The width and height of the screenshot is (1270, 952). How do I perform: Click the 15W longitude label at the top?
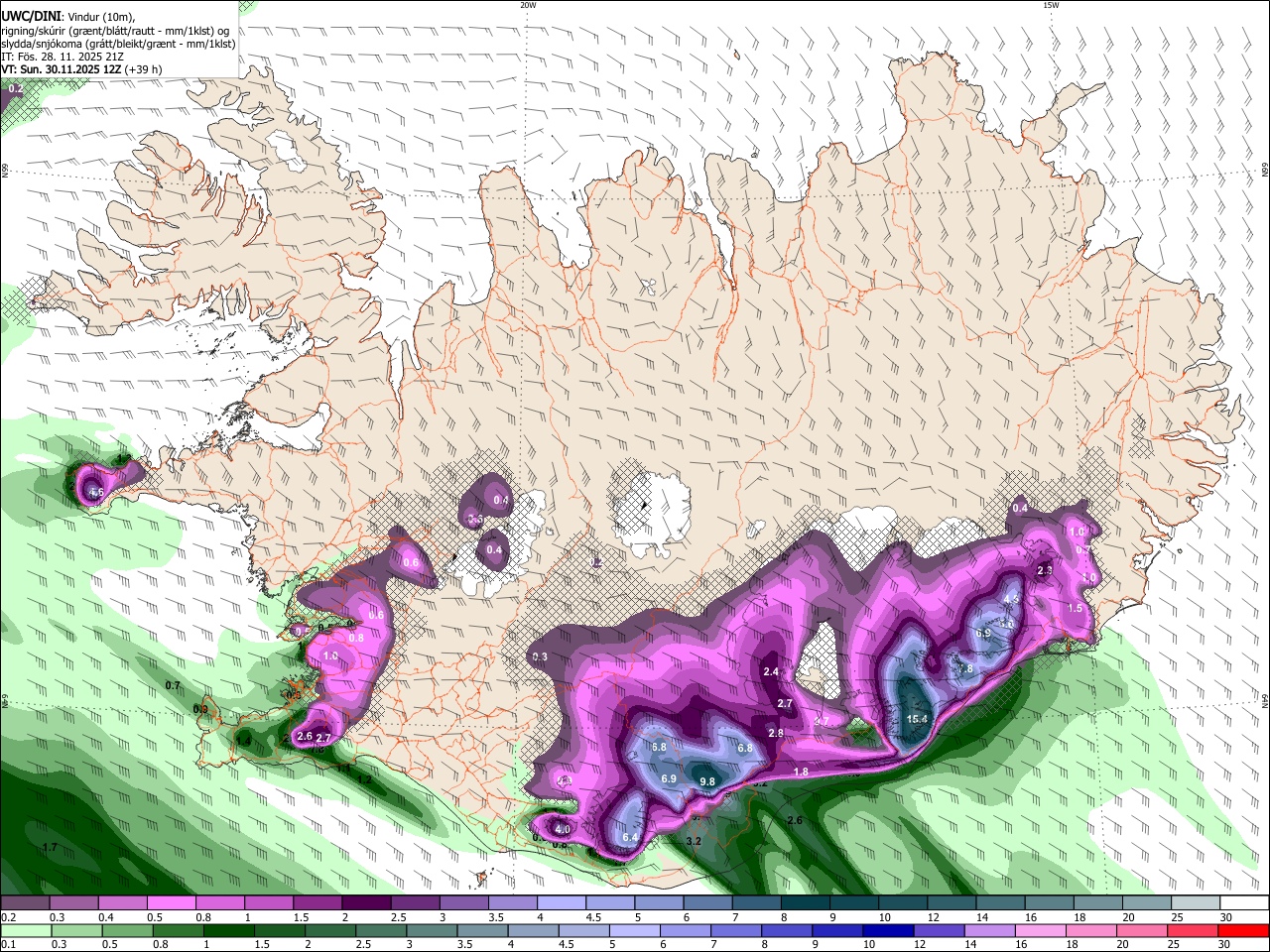click(x=1051, y=5)
